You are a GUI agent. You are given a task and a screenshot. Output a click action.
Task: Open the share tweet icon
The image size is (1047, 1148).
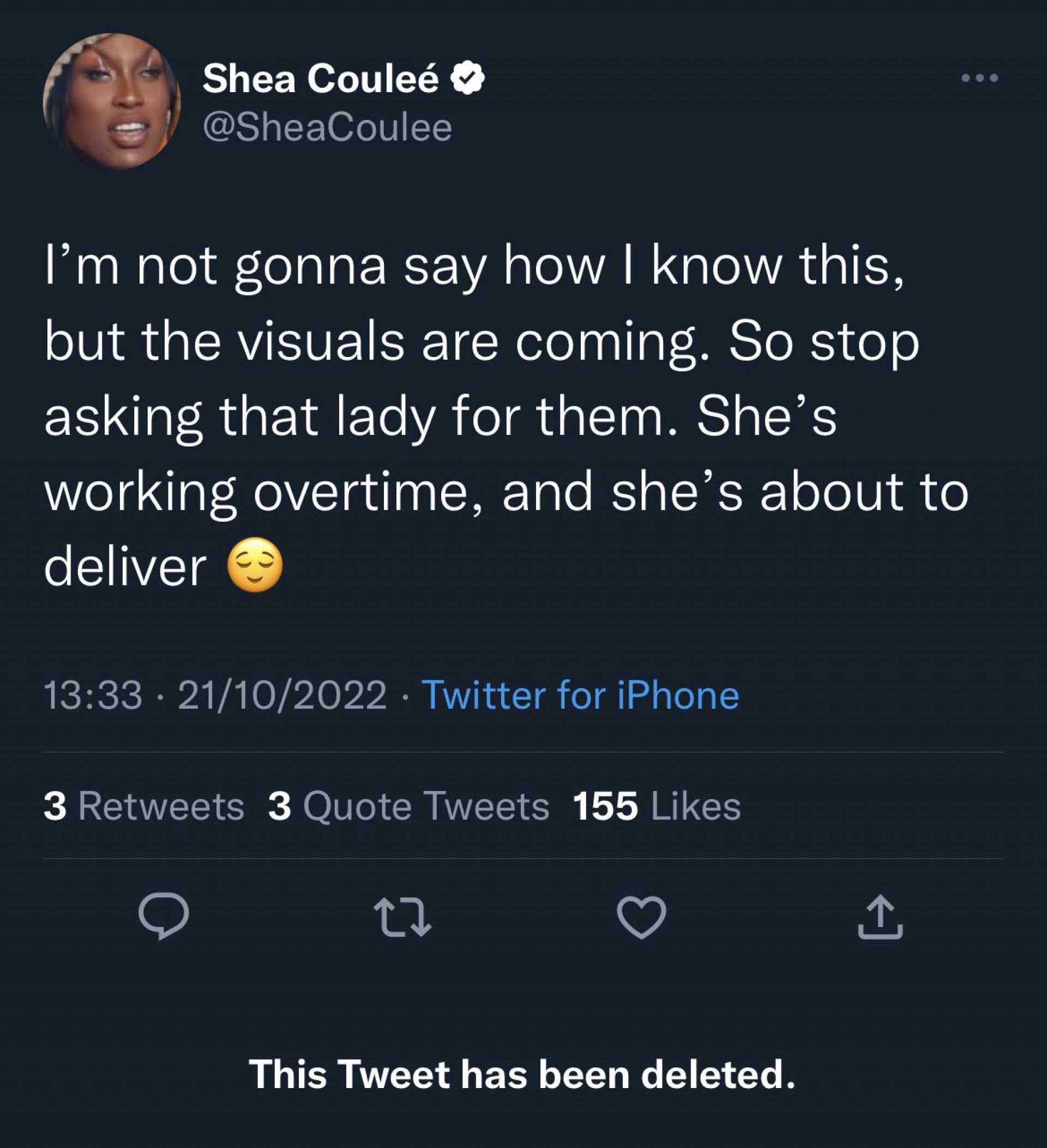tap(880, 916)
